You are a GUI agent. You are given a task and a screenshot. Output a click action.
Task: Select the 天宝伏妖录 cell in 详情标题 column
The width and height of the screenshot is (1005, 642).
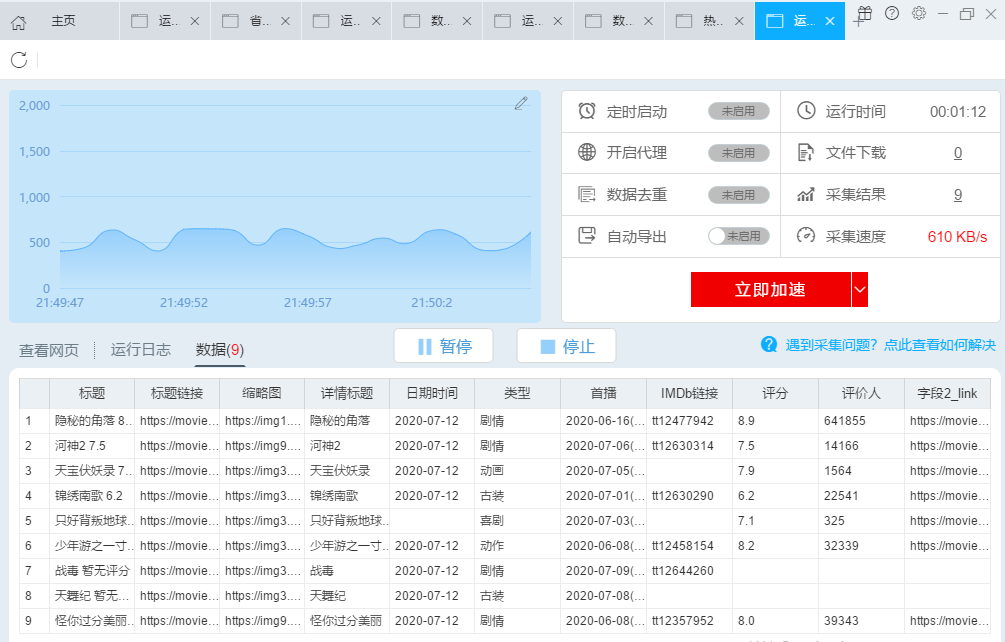click(347, 471)
